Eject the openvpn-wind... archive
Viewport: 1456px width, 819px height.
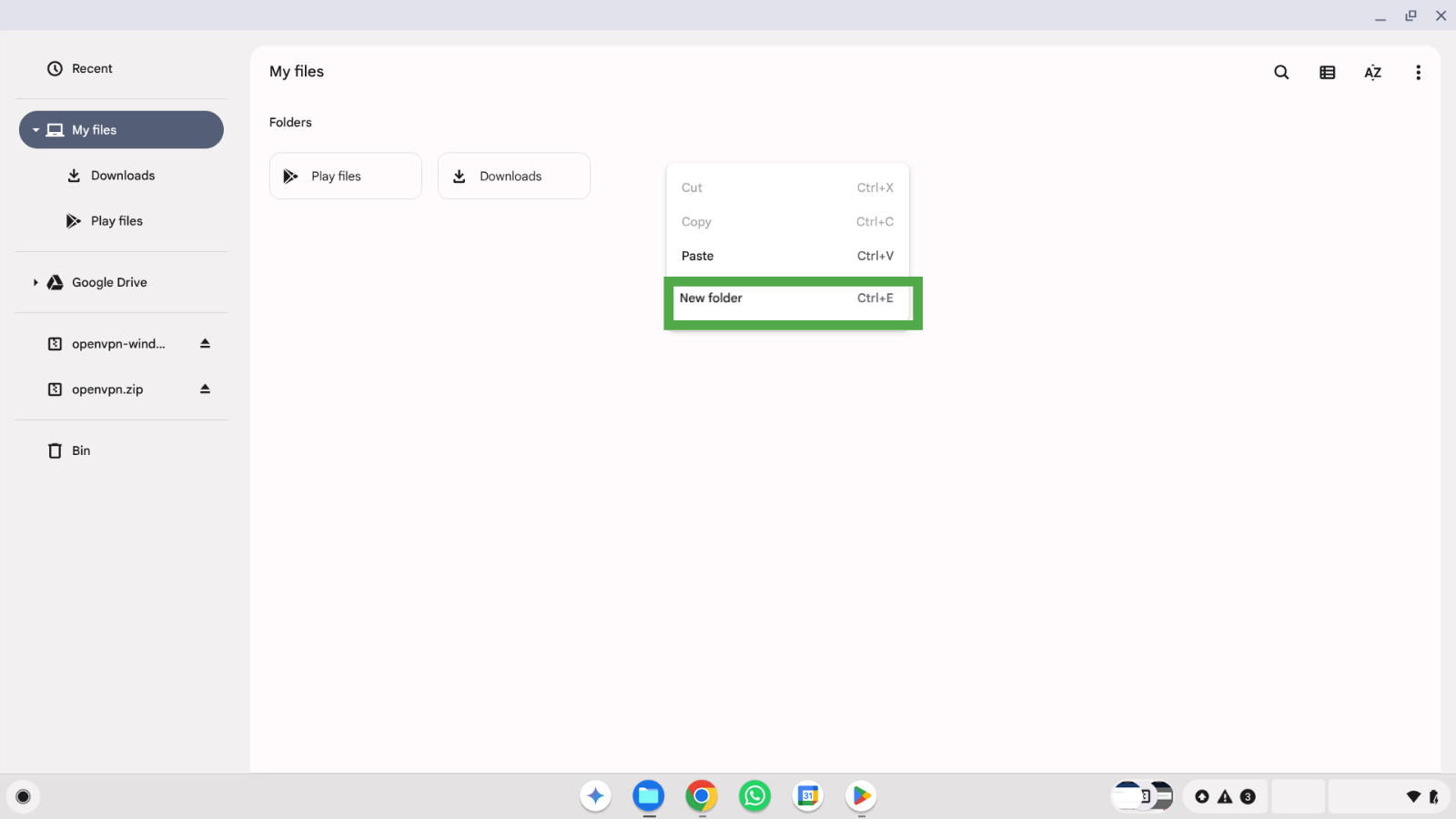(x=205, y=344)
